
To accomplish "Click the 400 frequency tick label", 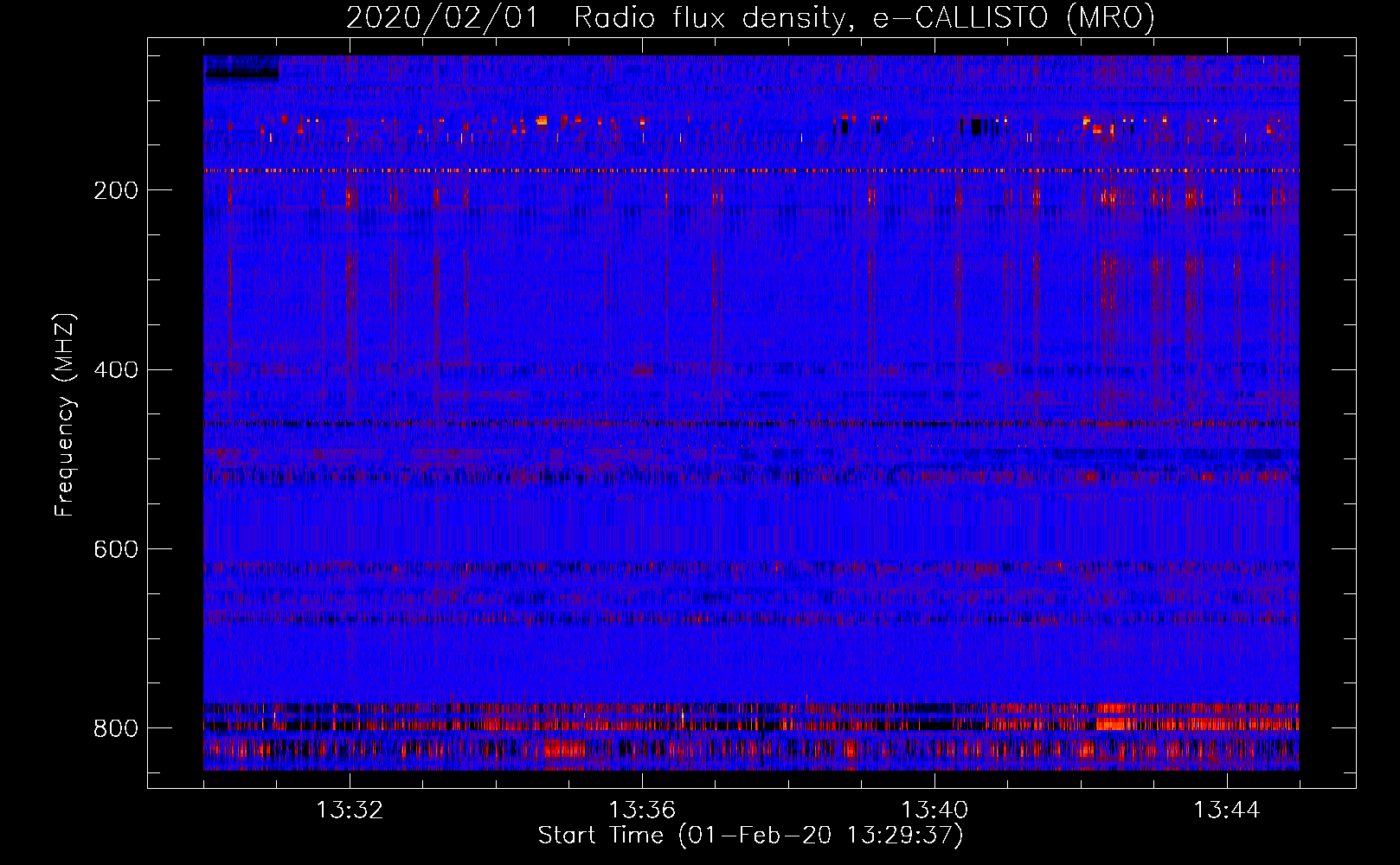I will (116, 370).
